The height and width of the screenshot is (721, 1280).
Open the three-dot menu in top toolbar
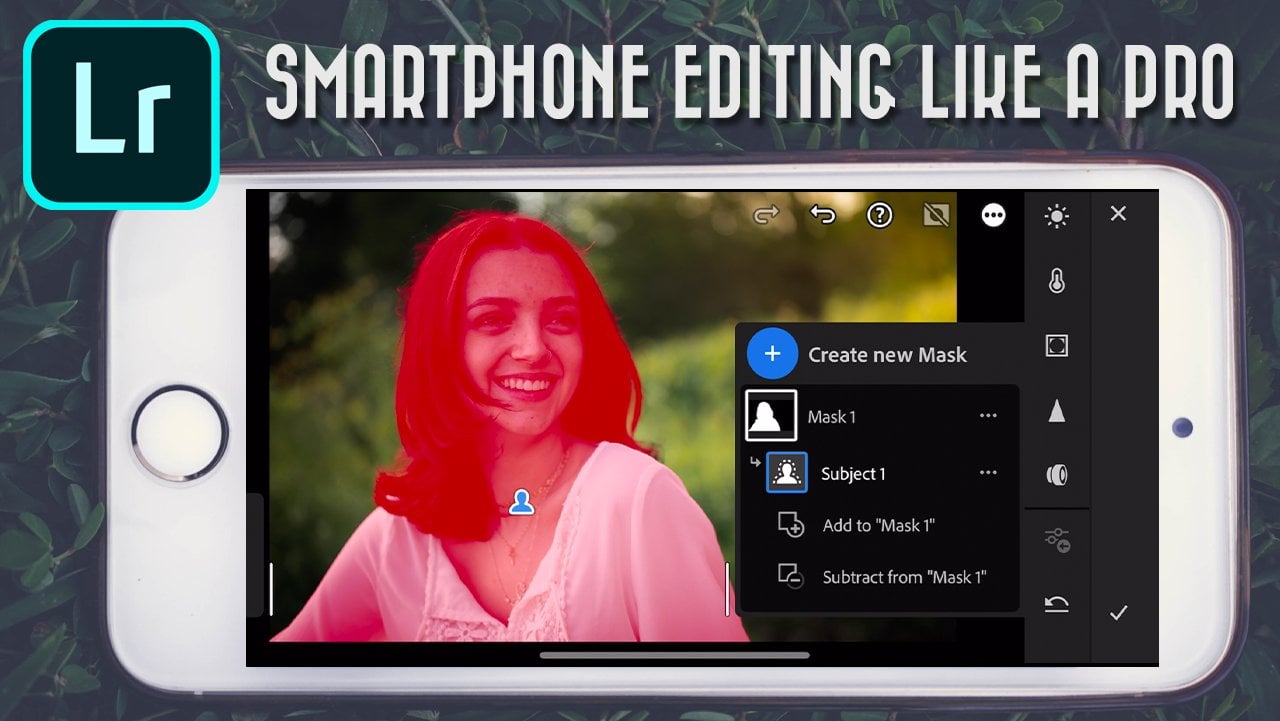click(x=993, y=215)
